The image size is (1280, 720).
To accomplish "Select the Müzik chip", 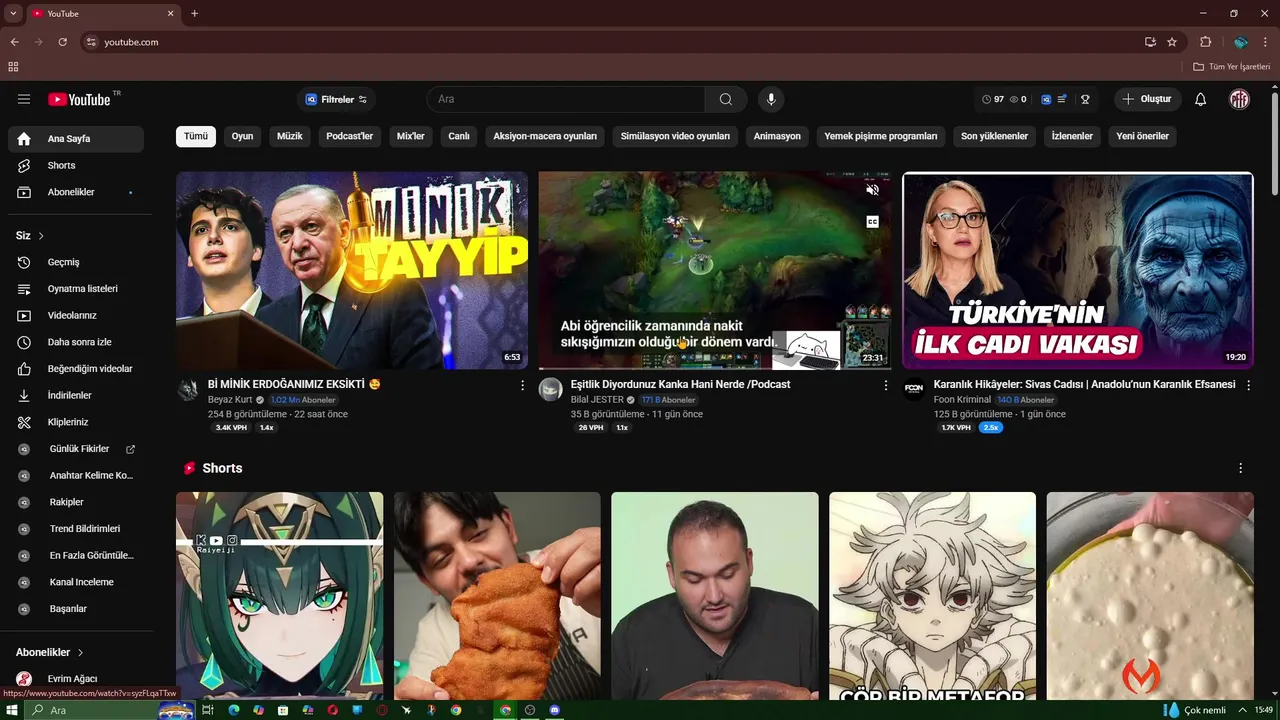I will [x=289, y=136].
